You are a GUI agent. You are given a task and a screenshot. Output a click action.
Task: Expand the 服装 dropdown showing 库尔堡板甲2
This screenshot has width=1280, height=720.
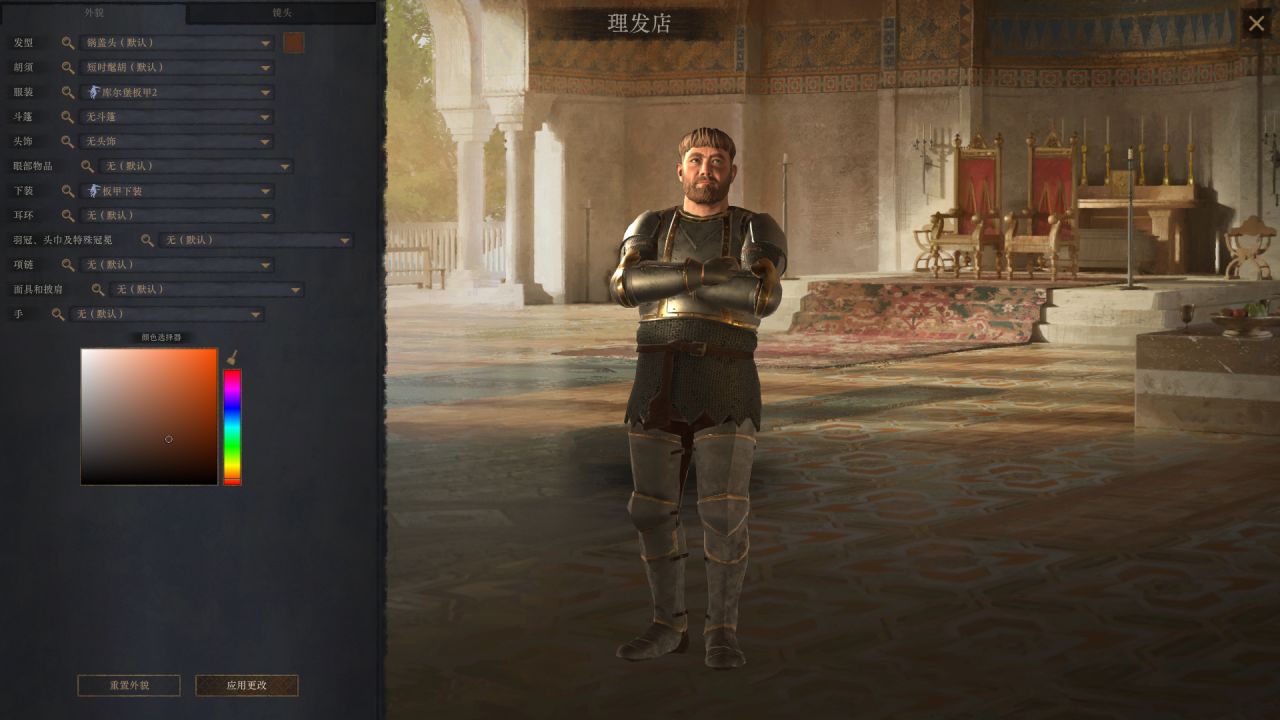click(177, 92)
